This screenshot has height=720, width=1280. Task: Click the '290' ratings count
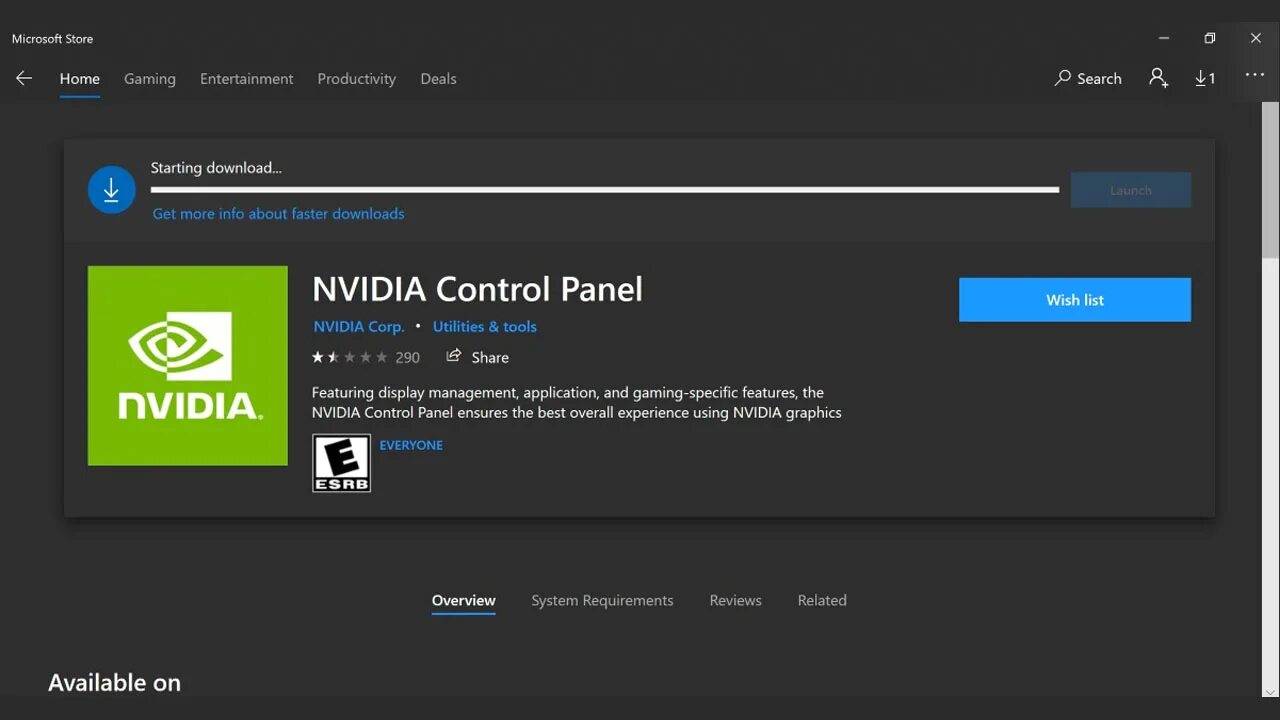[x=408, y=357]
